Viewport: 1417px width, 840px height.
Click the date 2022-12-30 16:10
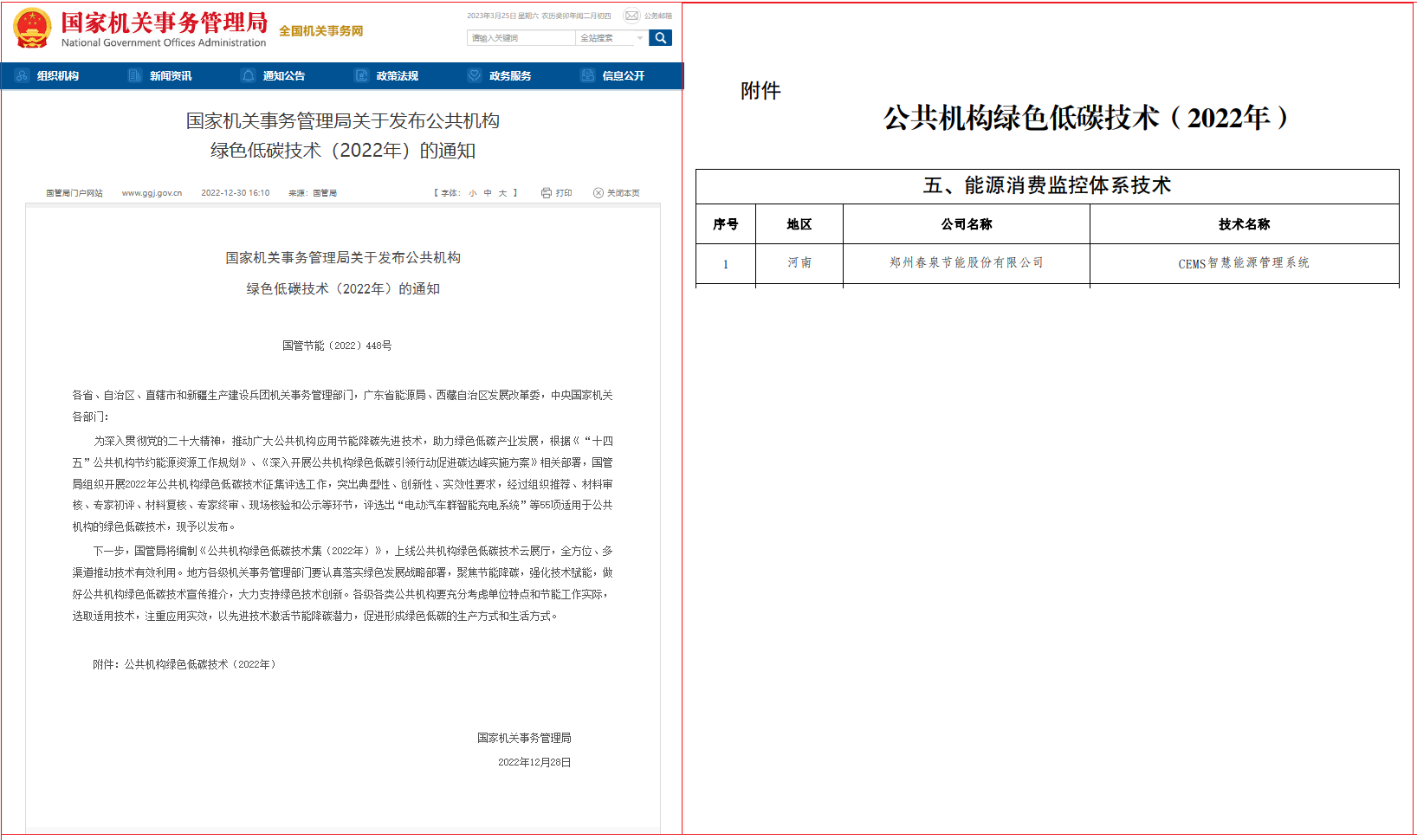[236, 193]
